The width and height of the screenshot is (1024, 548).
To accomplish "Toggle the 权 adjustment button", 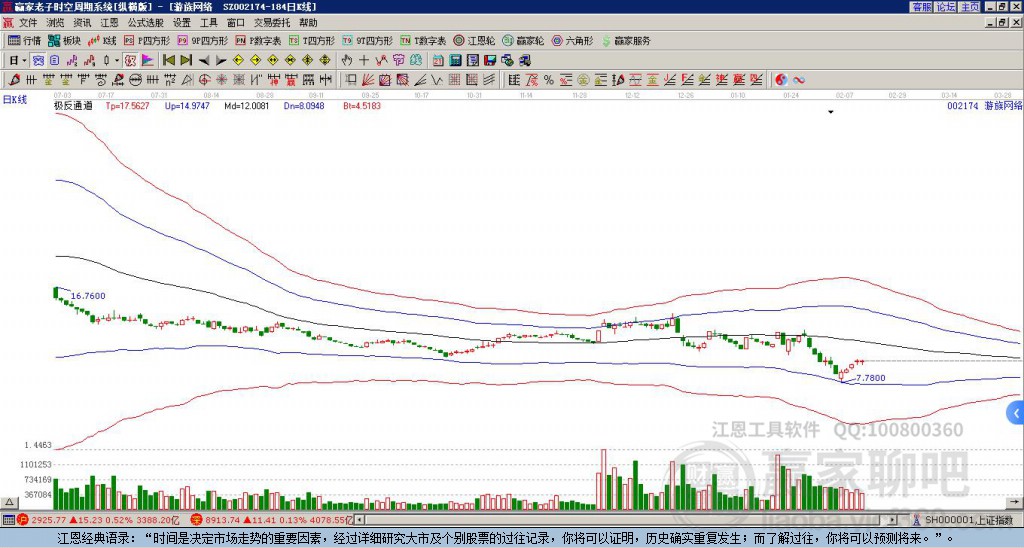I will pos(130,61).
